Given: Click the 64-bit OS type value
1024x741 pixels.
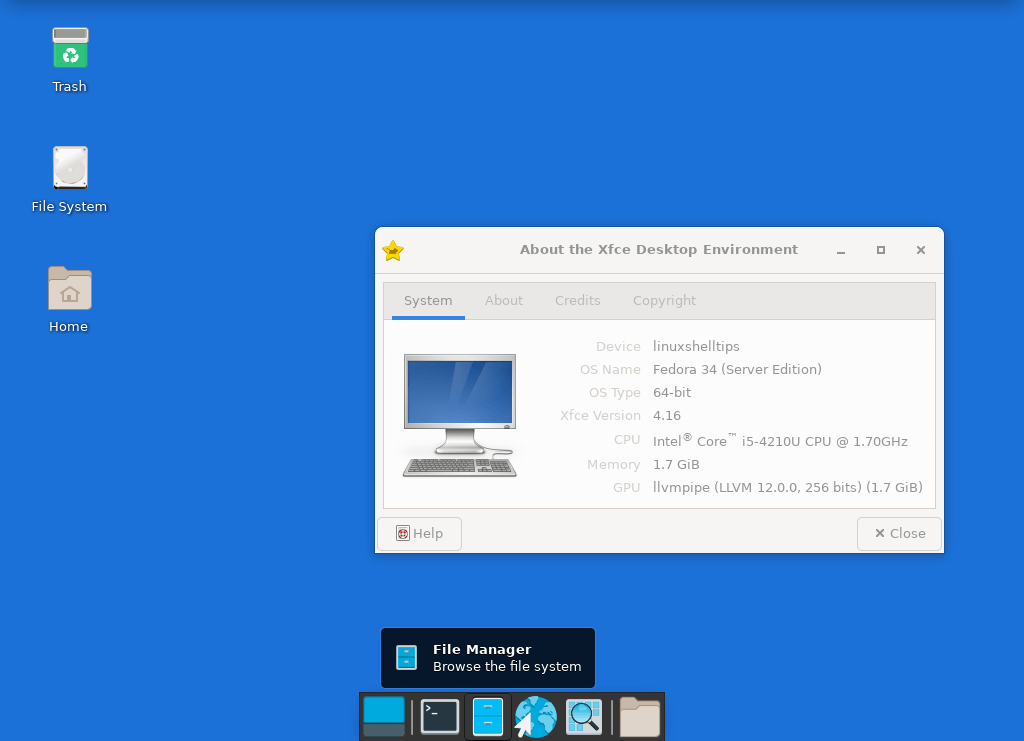Looking at the screenshot, I should point(672,392).
